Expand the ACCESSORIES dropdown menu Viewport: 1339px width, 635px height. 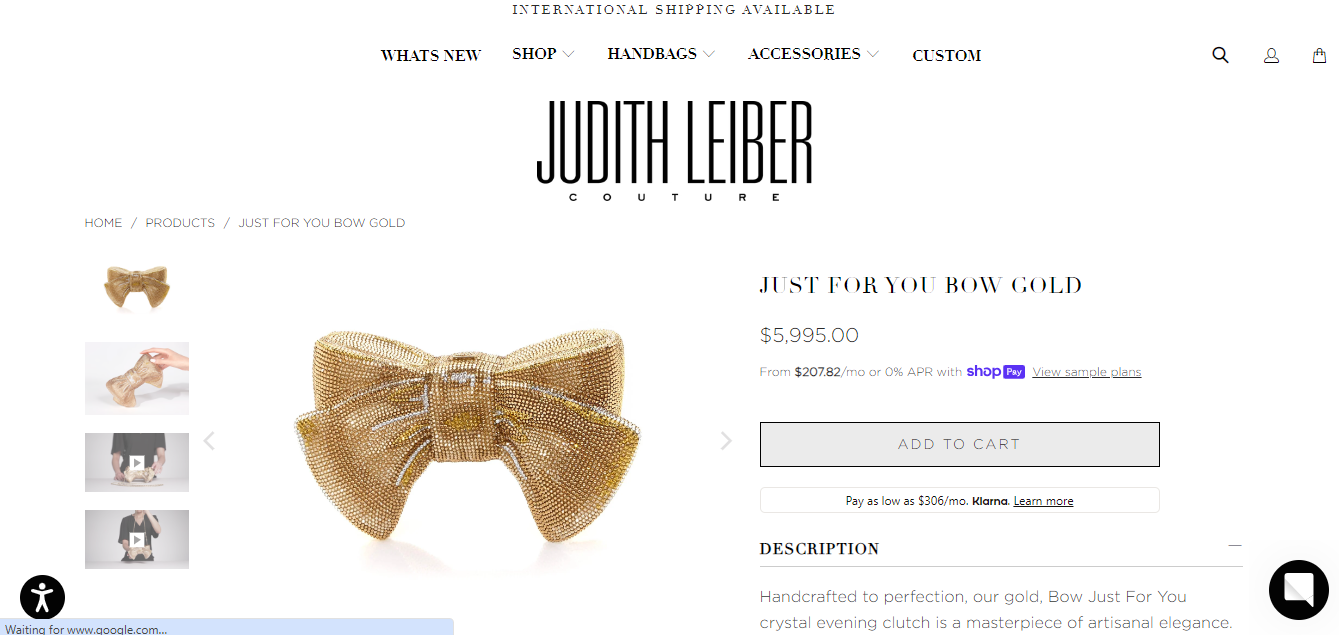click(813, 54)
